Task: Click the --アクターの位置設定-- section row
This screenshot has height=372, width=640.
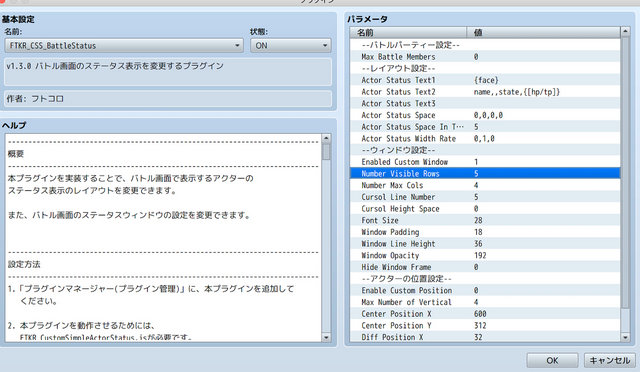Action: coord(485,278)
